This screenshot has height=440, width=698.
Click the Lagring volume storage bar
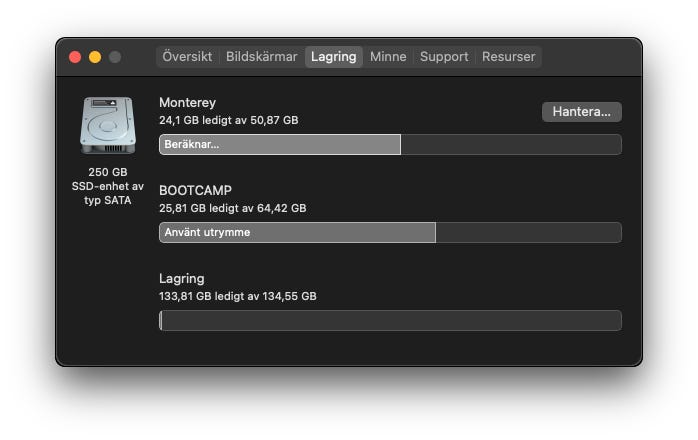point(390,321)
